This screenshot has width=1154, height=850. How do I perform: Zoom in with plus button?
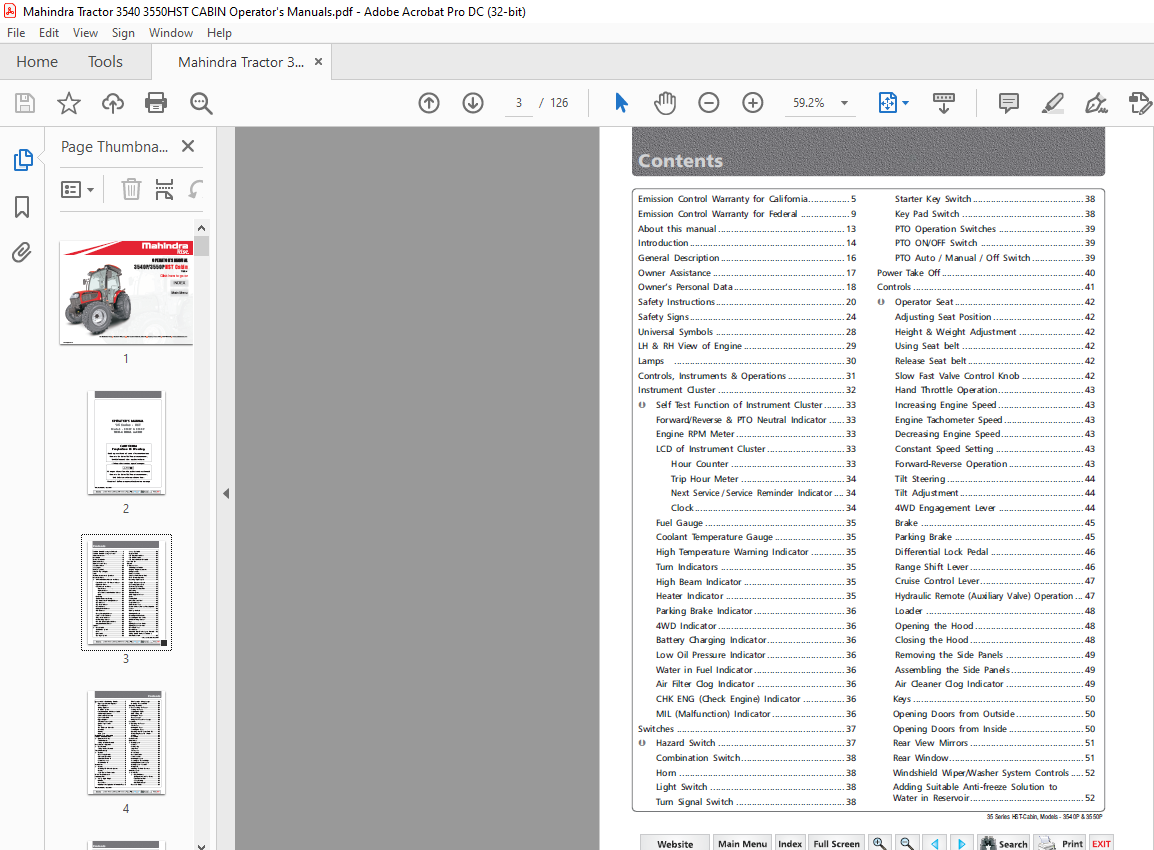point(753,103)
